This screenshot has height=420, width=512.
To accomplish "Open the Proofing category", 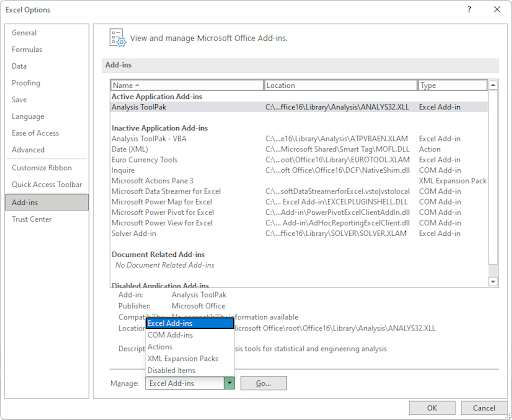I will [26, 83].
